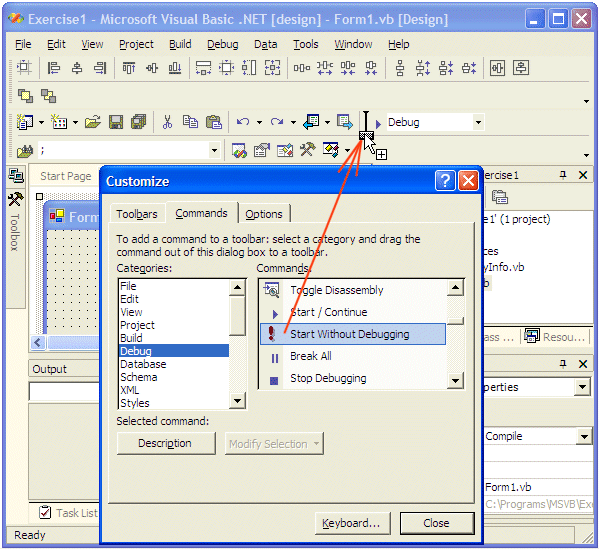
Task: Switch to the Options tab
Action: pos(264,214)
